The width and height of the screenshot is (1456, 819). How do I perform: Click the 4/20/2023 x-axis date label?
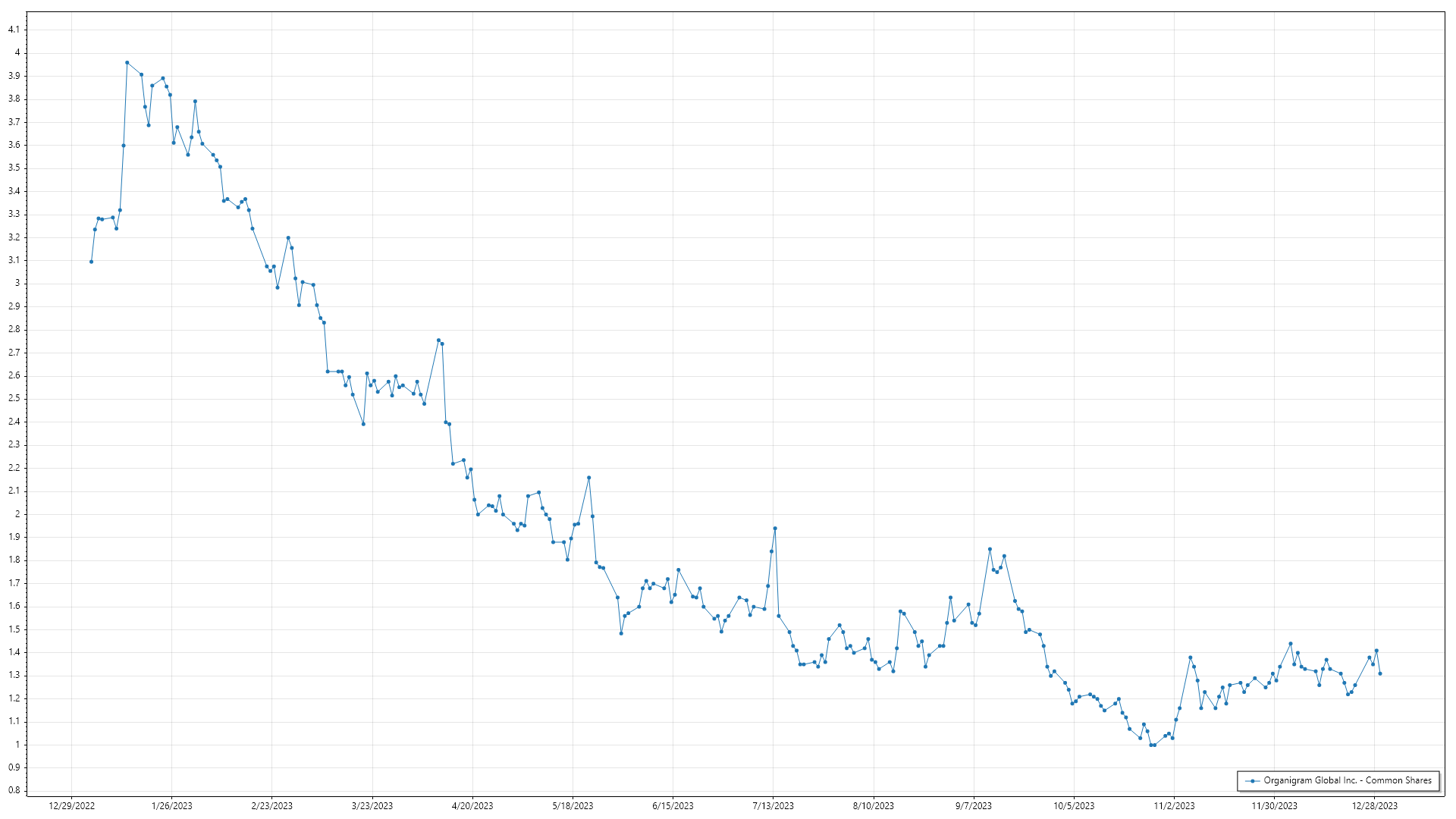click(472, 805)
